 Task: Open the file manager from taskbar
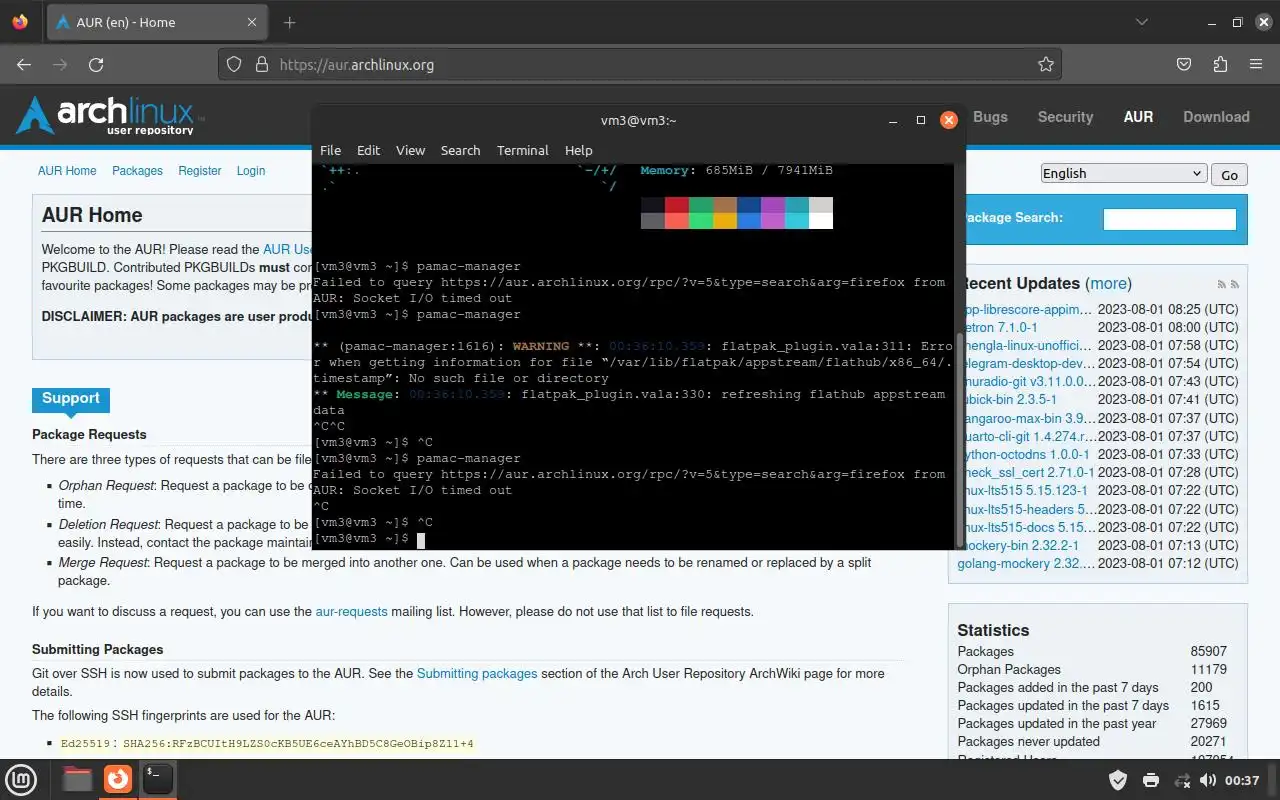point(77,779)
